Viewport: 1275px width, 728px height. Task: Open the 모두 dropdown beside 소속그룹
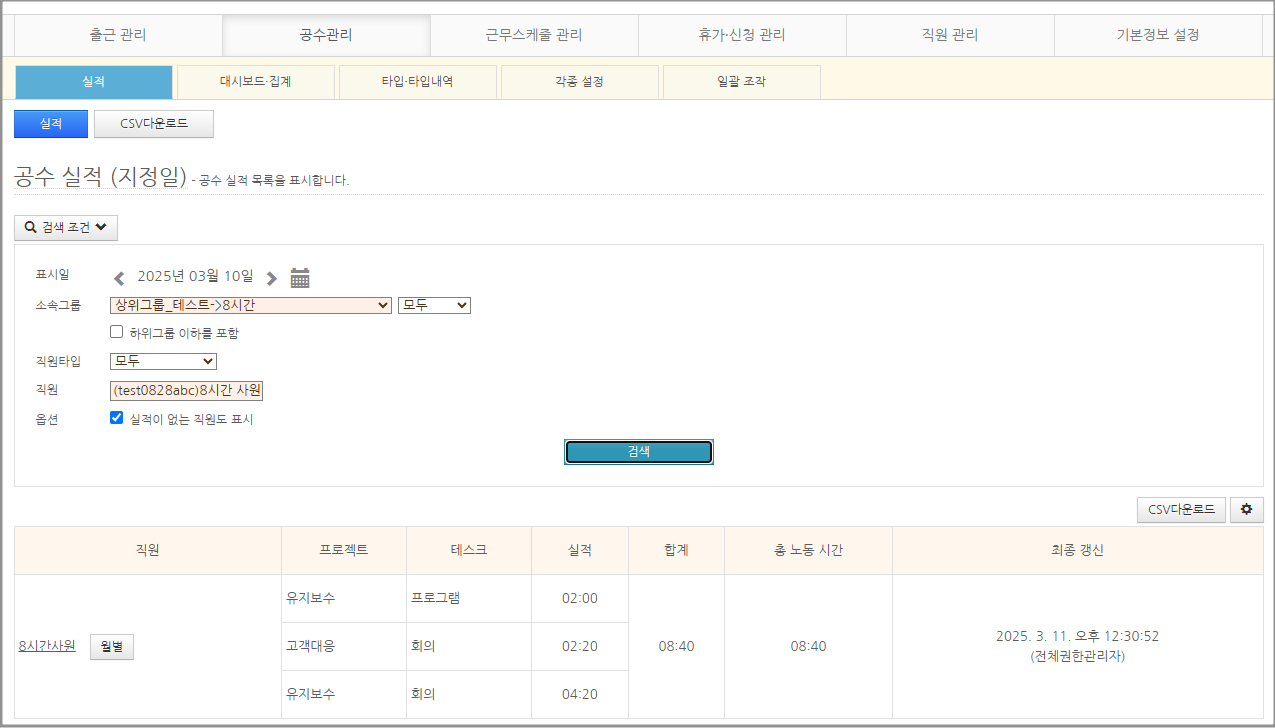click(x=434, y=305)
